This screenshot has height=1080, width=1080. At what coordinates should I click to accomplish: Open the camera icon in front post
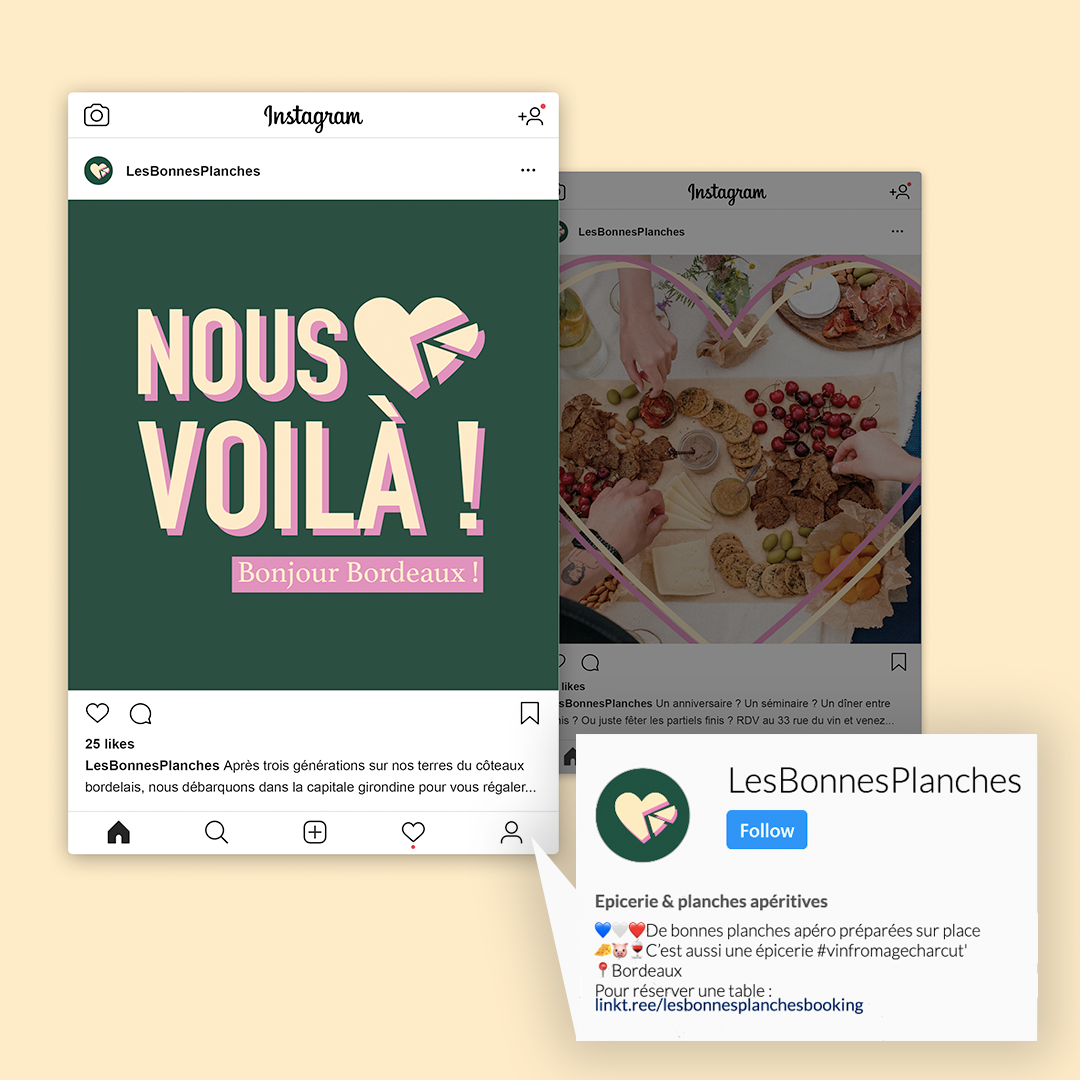pyautogui.click(x=96, y=115)
